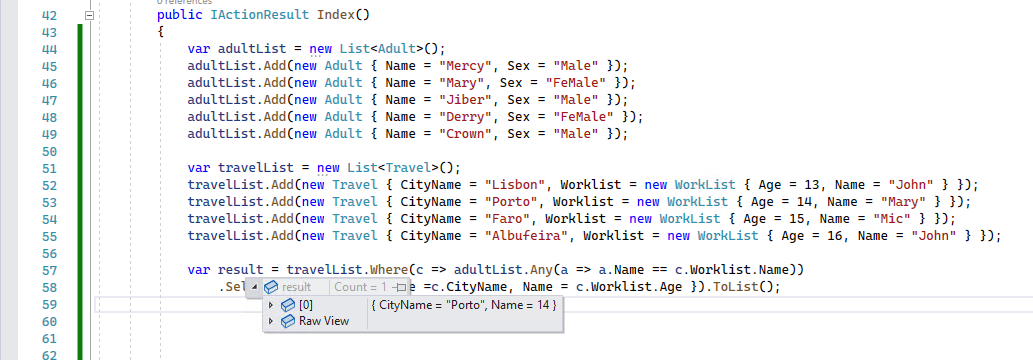1033x360 pixels.
Task: Click the result variable on line 57
Action: (x=240, y=270)
